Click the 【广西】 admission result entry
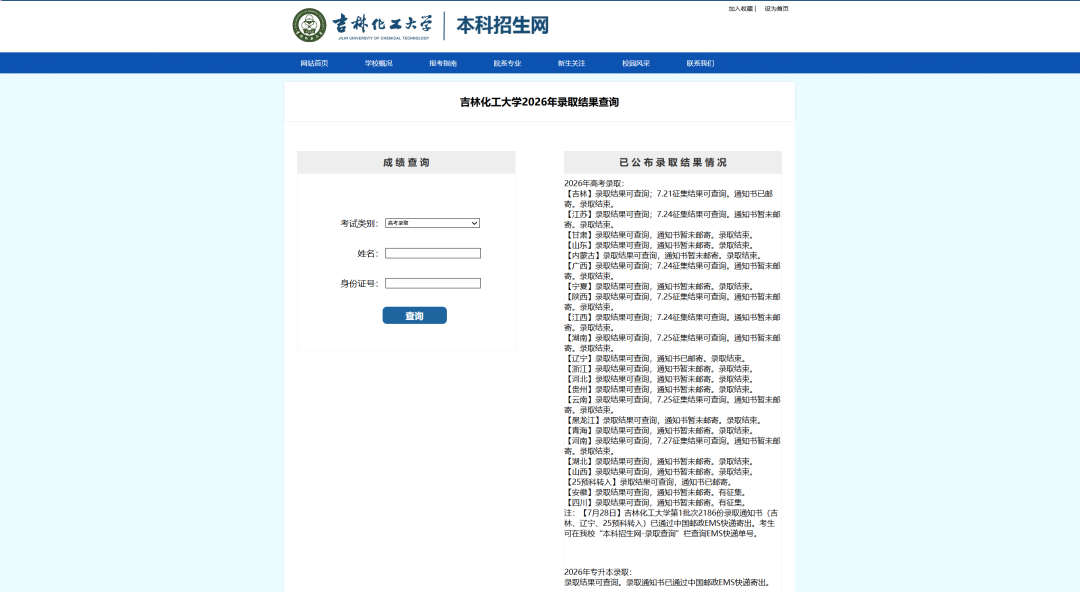 [672, 271]
